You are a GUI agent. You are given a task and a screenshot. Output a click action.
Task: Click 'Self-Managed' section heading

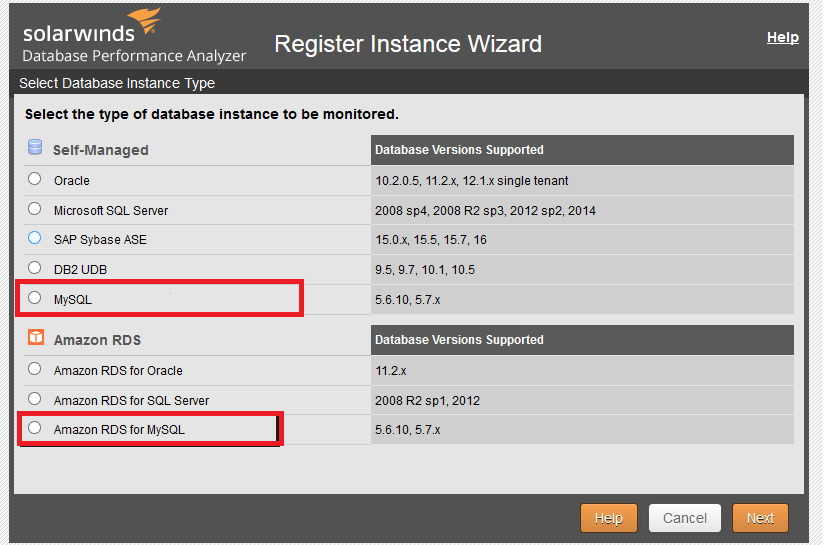point(100,150)
